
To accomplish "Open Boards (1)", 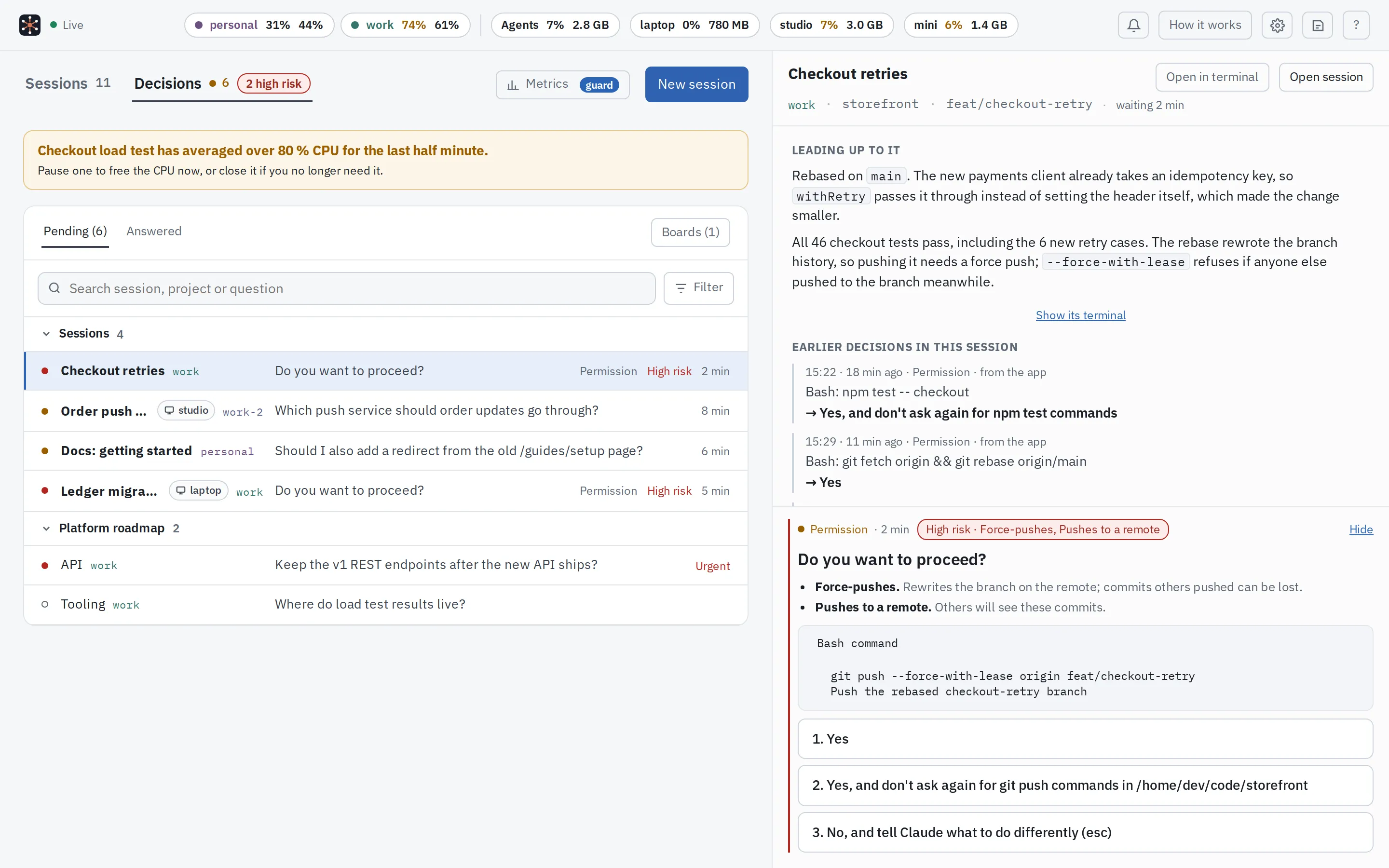I will (x=691, y=232).
